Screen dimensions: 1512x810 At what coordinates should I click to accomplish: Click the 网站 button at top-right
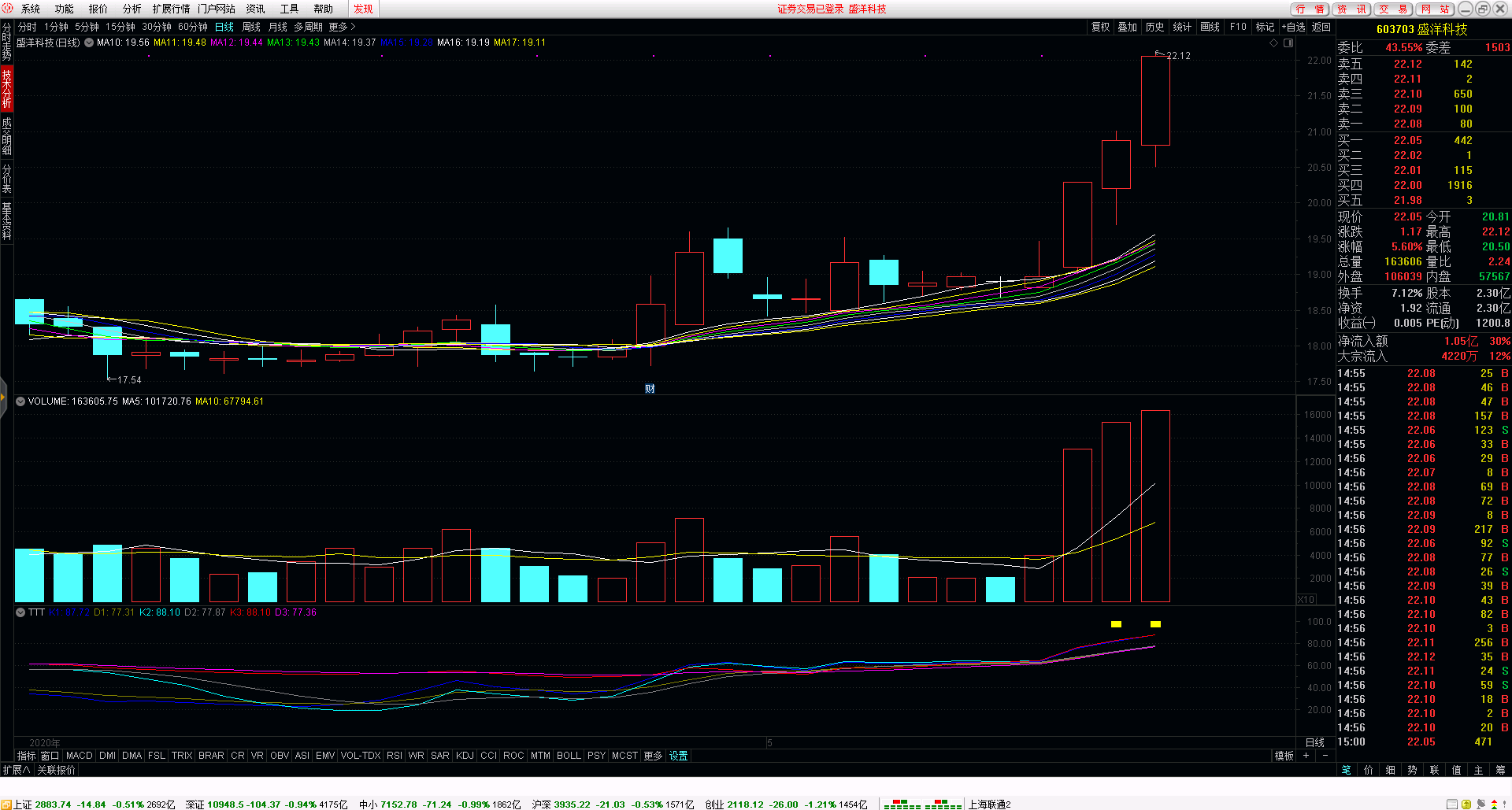[1435, 9]
